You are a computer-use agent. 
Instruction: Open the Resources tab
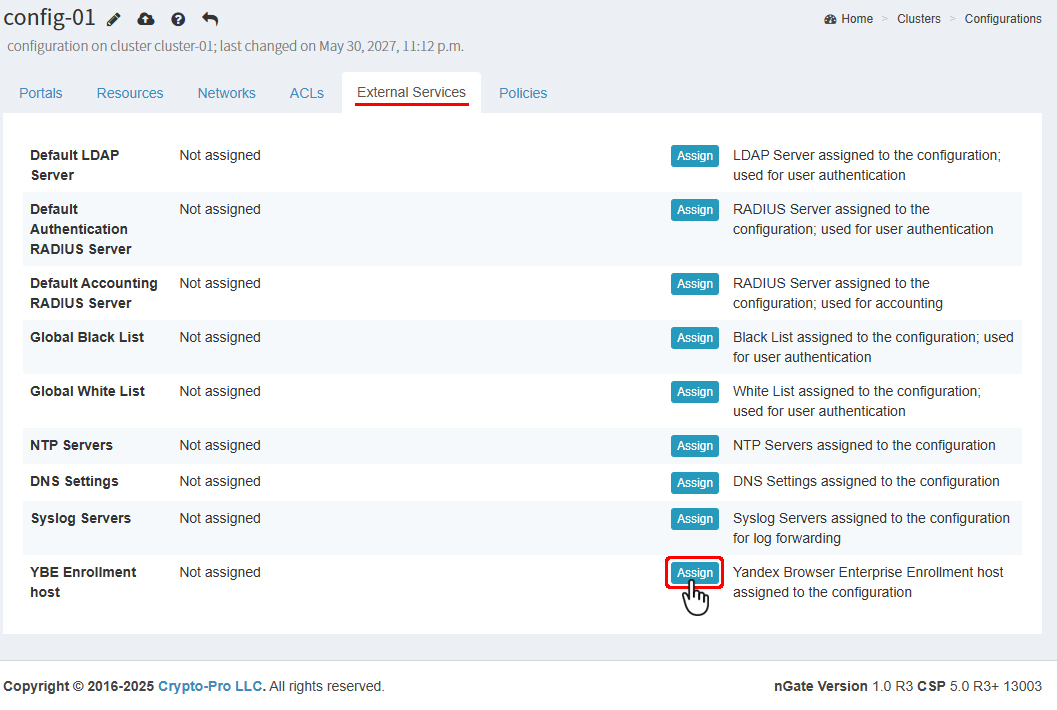pyautogui.click(x=130, y=93)
